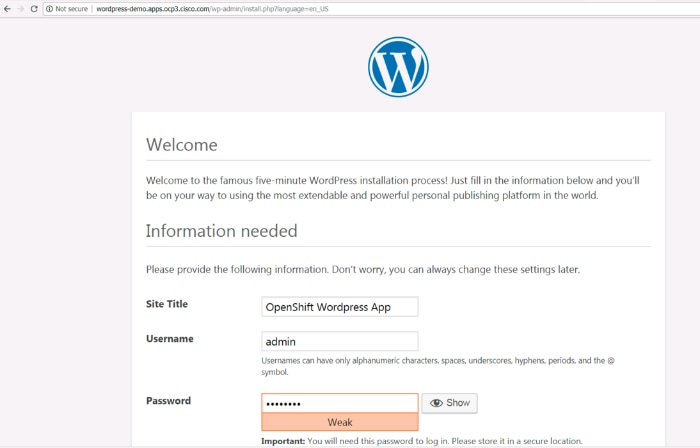Click the Password label

[x=168, y=401]
